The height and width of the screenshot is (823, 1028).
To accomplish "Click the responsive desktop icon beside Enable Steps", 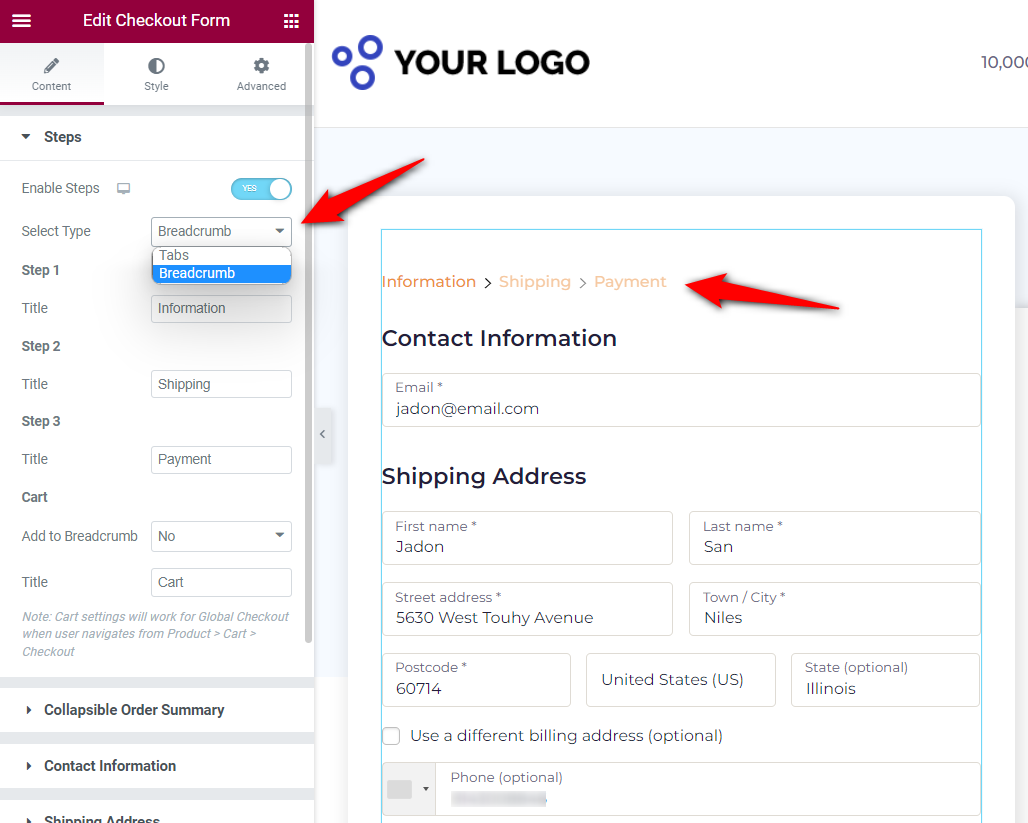I will [123, 189].
